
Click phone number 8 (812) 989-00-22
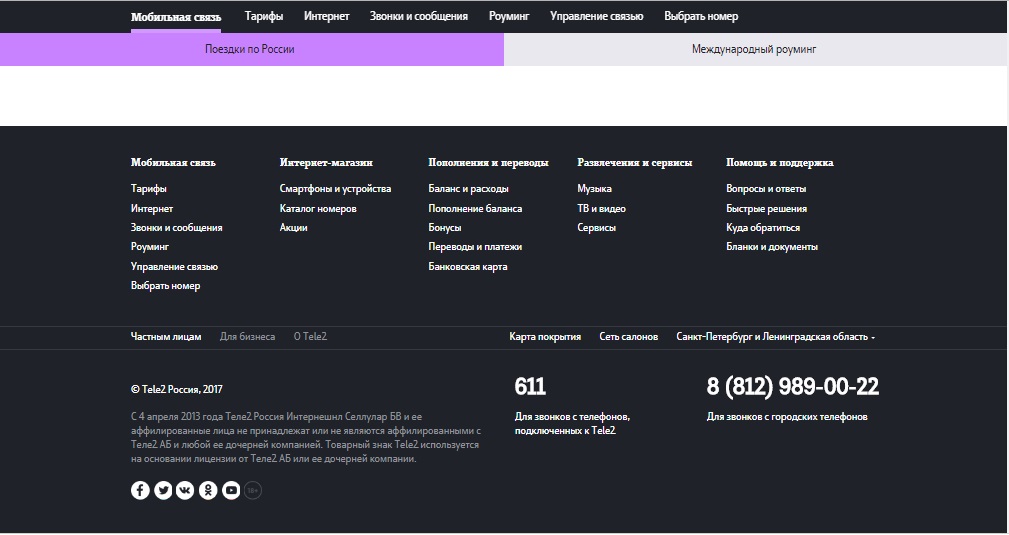coord(793,386)
